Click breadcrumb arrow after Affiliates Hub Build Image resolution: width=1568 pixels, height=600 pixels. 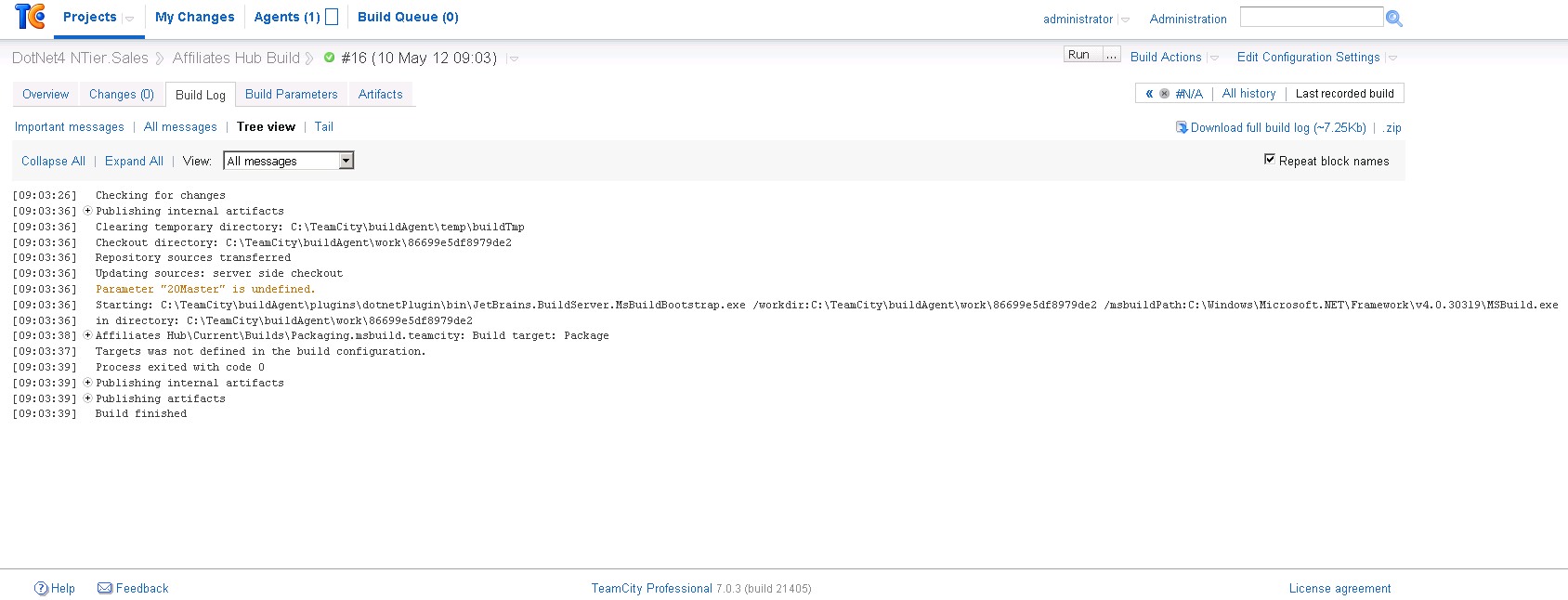(309, 59)
